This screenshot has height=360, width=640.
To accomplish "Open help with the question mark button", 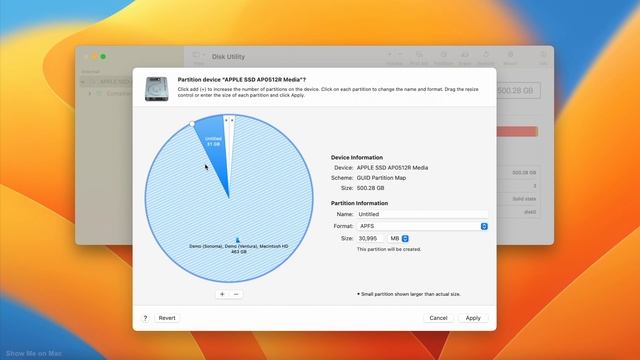I will (146, 318).
